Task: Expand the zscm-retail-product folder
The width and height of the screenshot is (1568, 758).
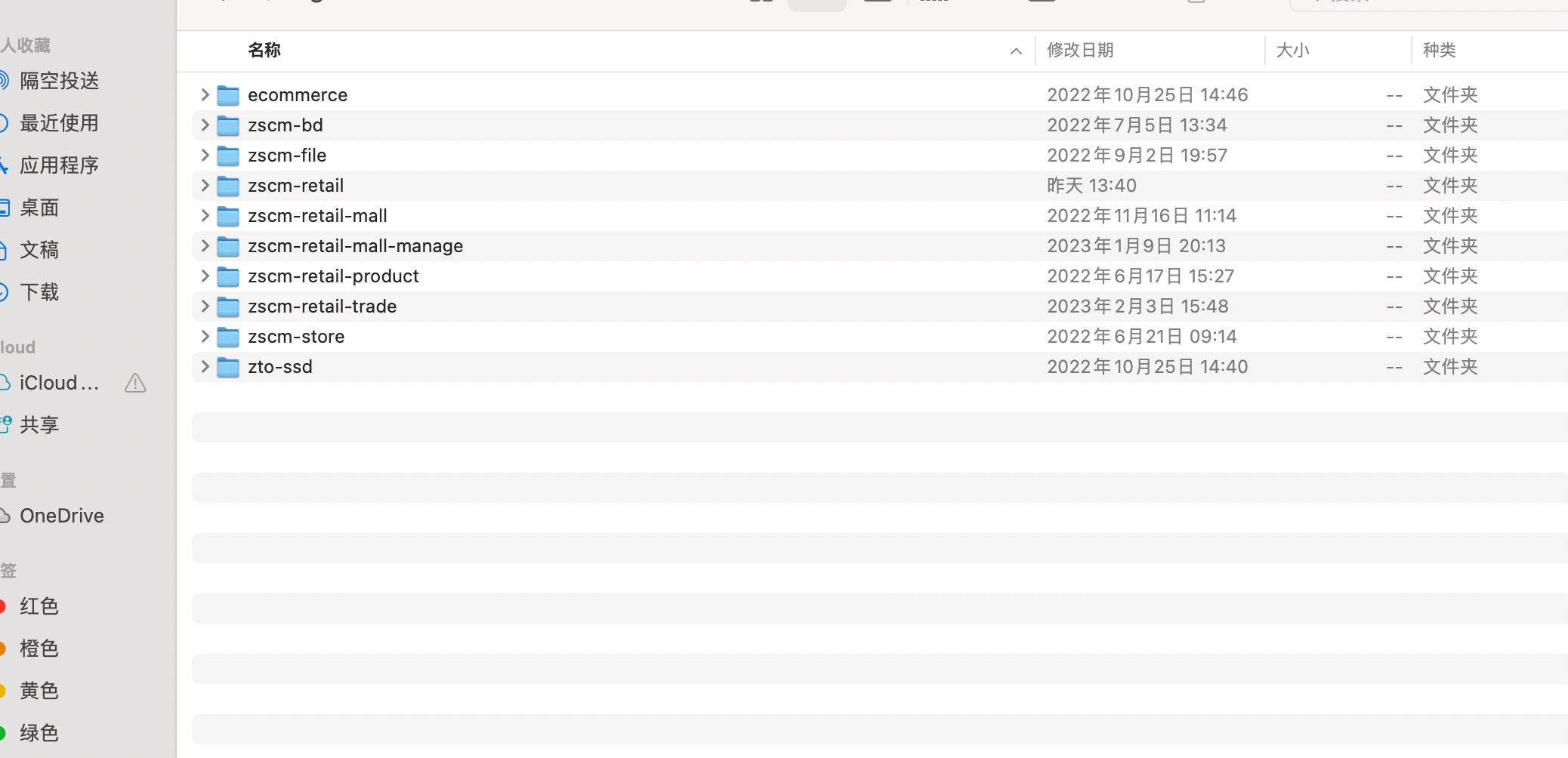Action: pyautogui.click(x=205, y=276)
